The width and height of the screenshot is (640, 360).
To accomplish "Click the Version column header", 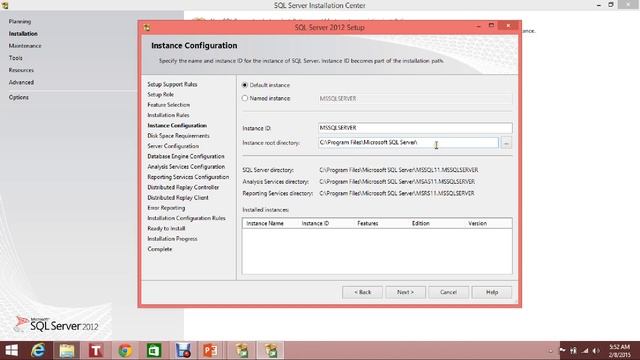I will [478, 223].
